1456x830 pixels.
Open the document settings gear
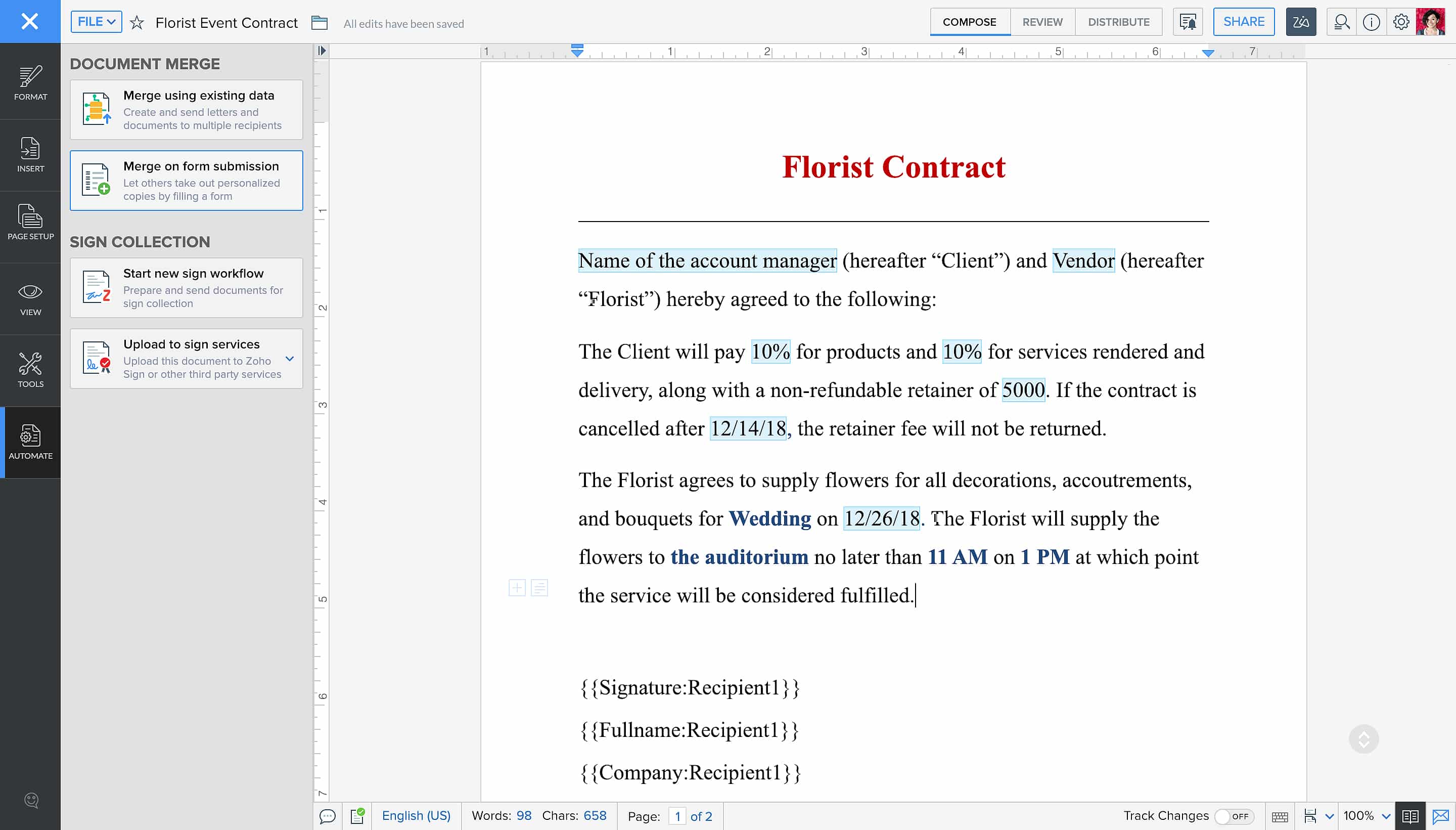[1402, 22]
